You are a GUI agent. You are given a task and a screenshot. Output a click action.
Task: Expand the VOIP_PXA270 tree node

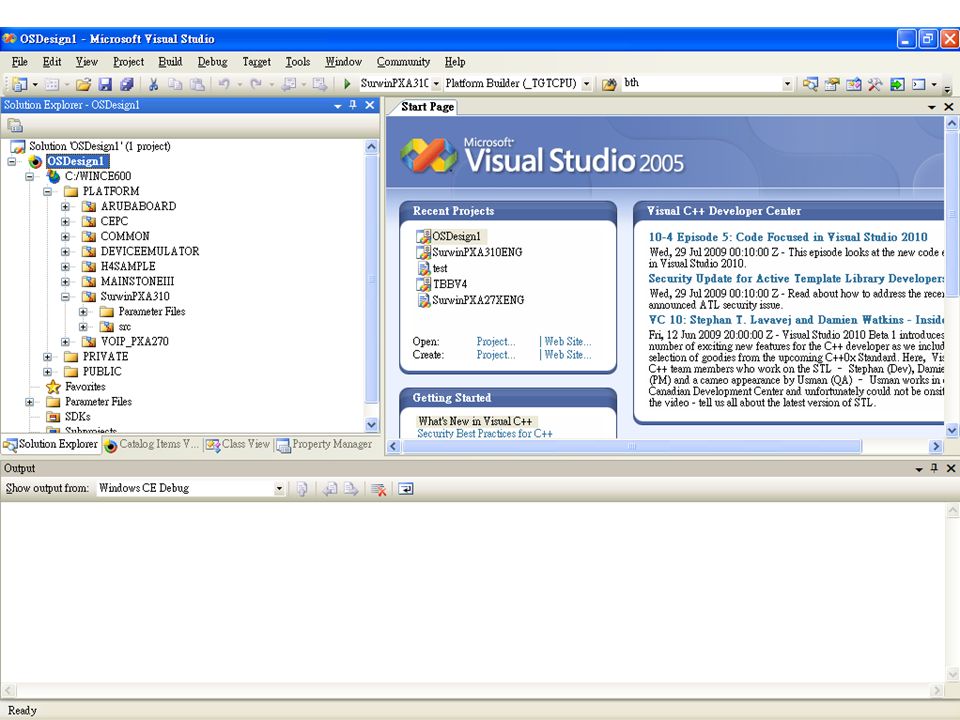point(65,342)
